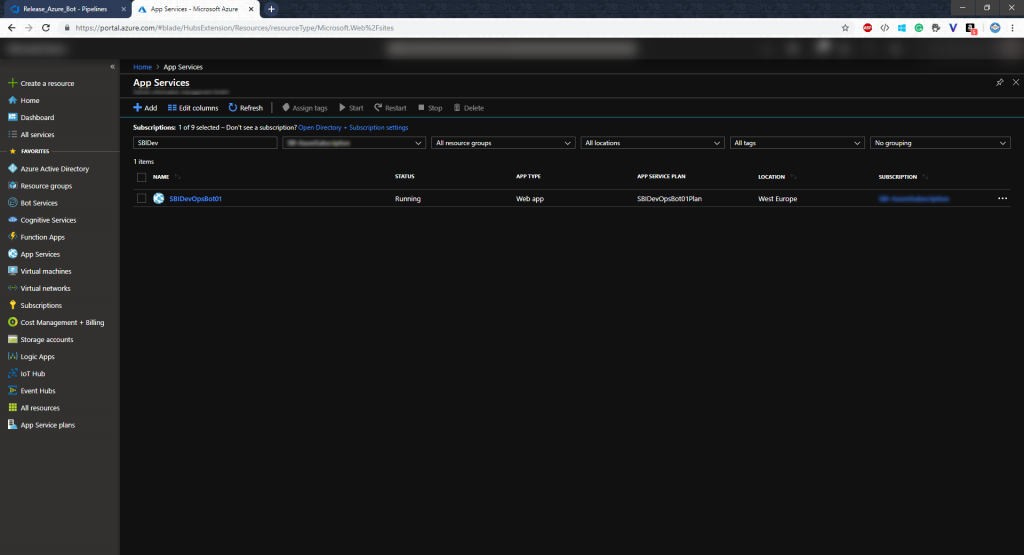Viewport: 1024px width, 555px height.
Task: Close the Release_Azure_Bot Pipelines tab
Action: point(123,9)
